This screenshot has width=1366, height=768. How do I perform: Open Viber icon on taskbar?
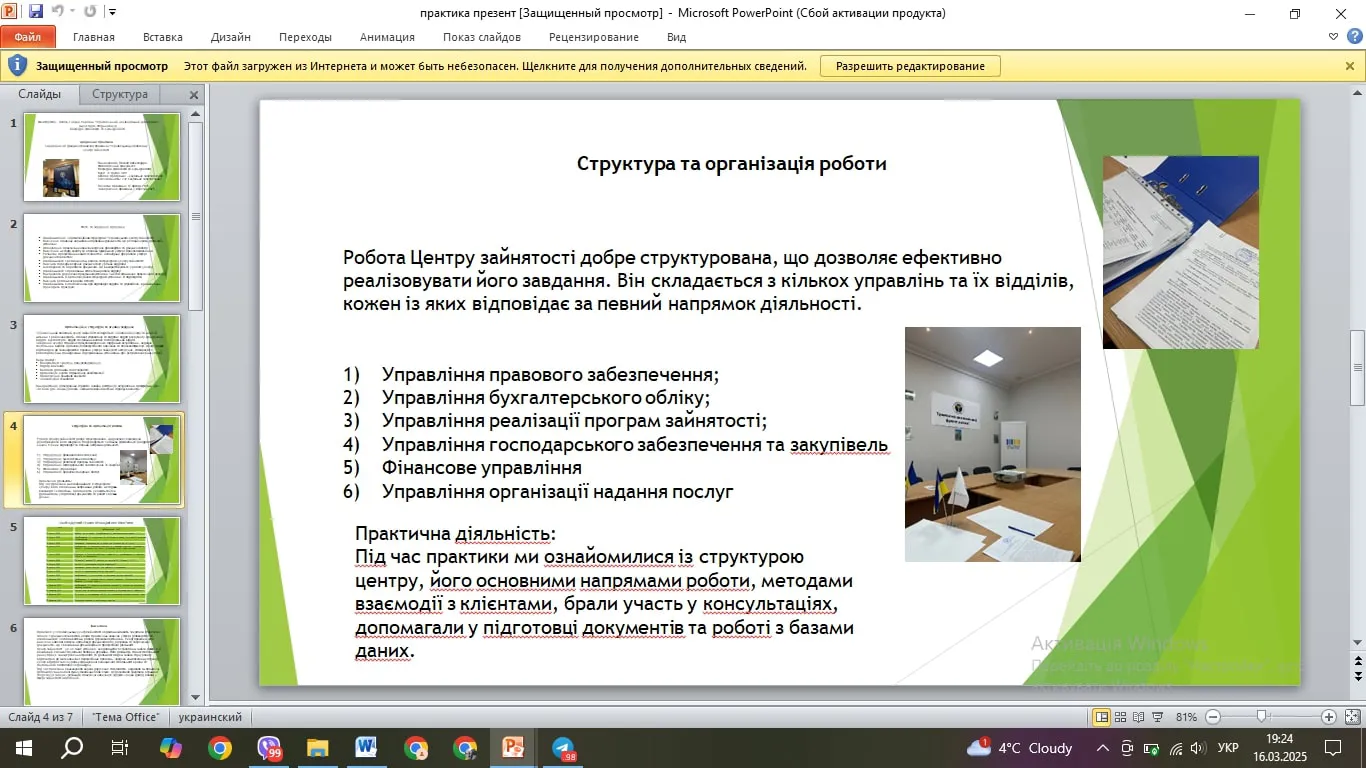[x=269, y=747]
